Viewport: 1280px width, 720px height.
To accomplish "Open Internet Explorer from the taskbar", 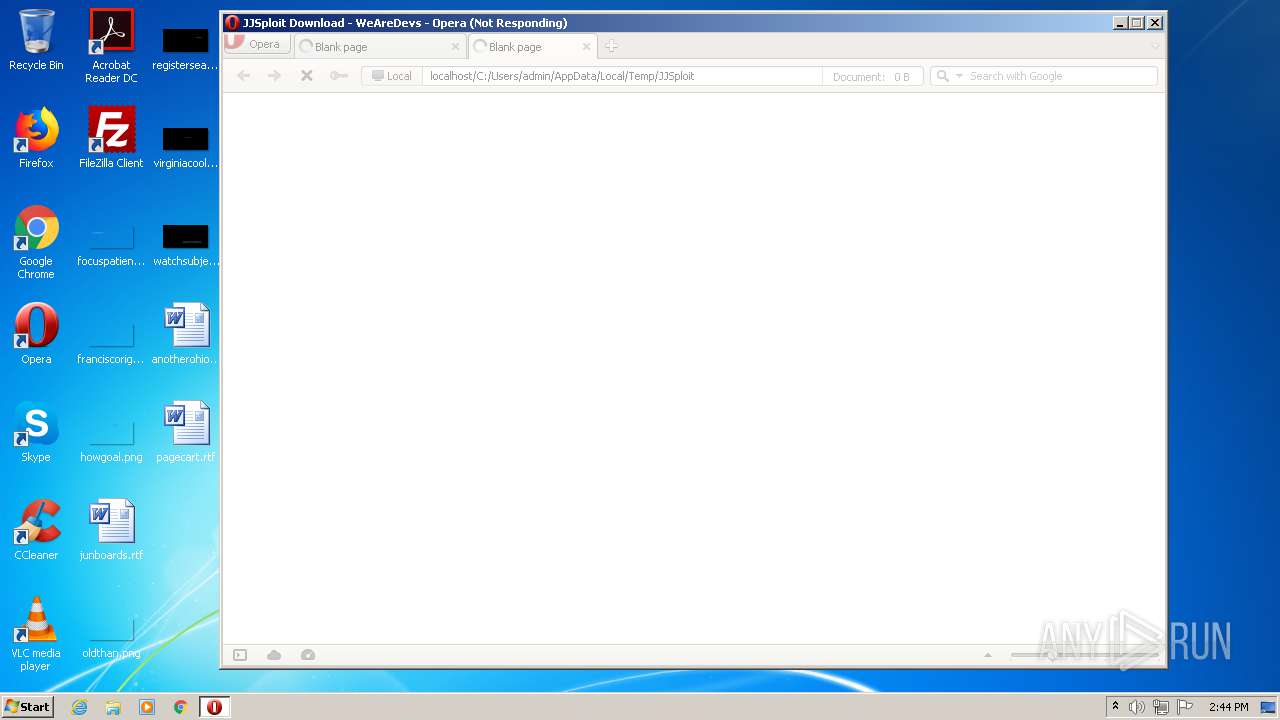I will [79, 707].
